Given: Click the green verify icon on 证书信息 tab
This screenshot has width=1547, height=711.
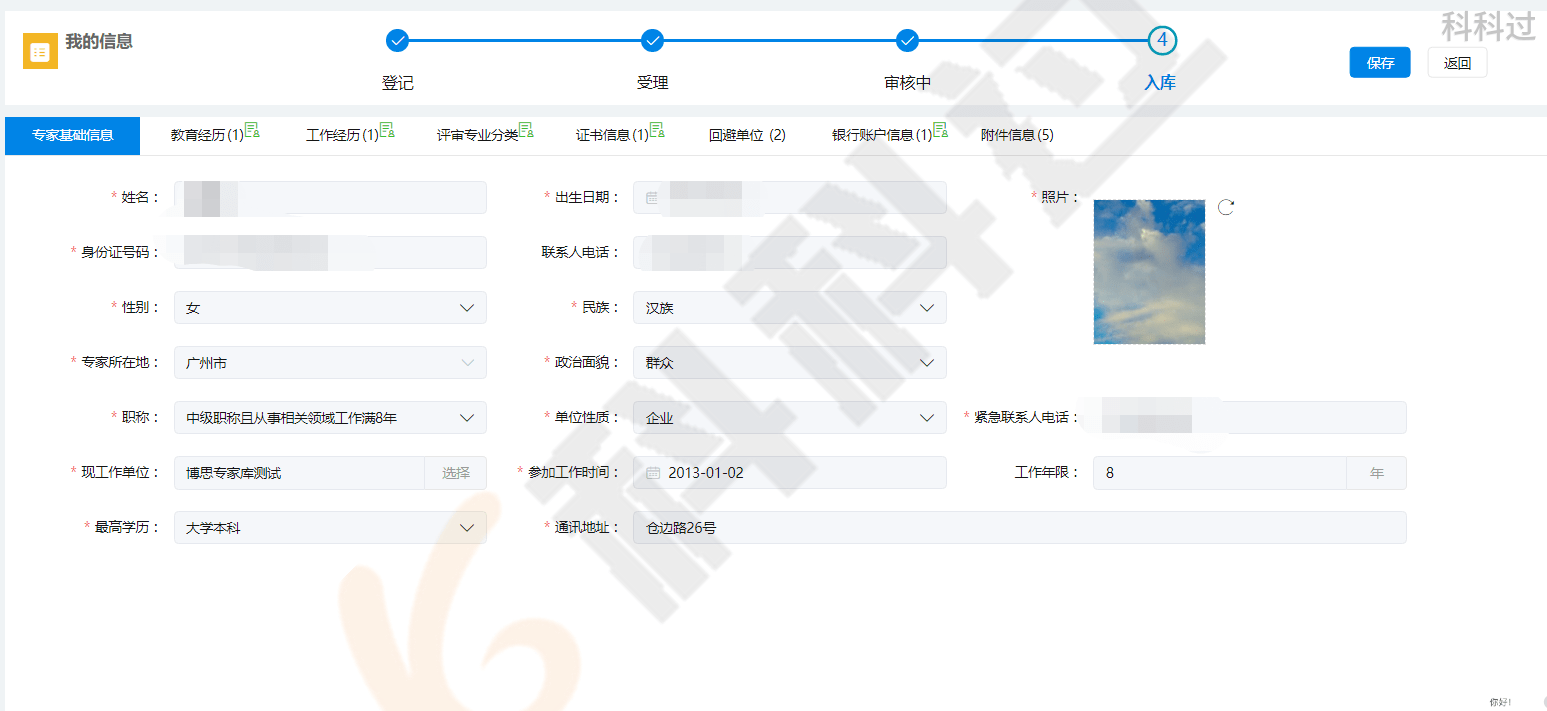Looking at the screenshot, I should (x=657, y=129).
